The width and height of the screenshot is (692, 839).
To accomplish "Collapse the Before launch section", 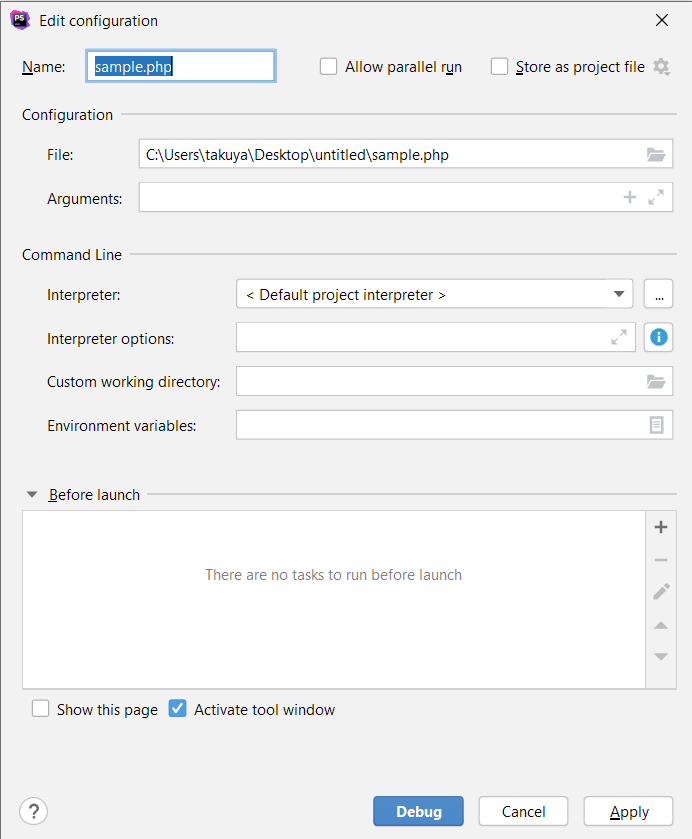I will pyautogui.click(x=32, y=494).
